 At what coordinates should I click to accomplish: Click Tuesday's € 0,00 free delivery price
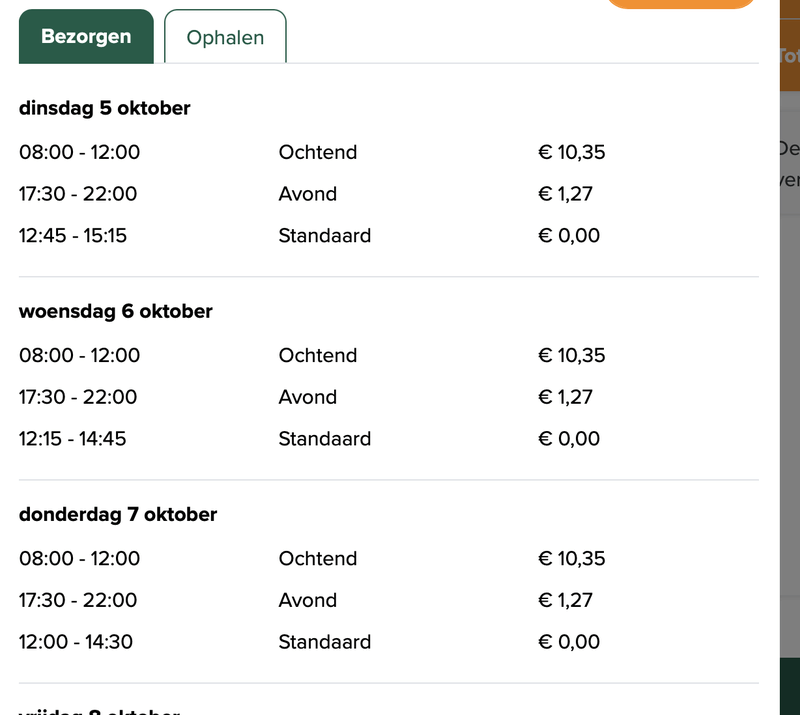tap(569, 236)
